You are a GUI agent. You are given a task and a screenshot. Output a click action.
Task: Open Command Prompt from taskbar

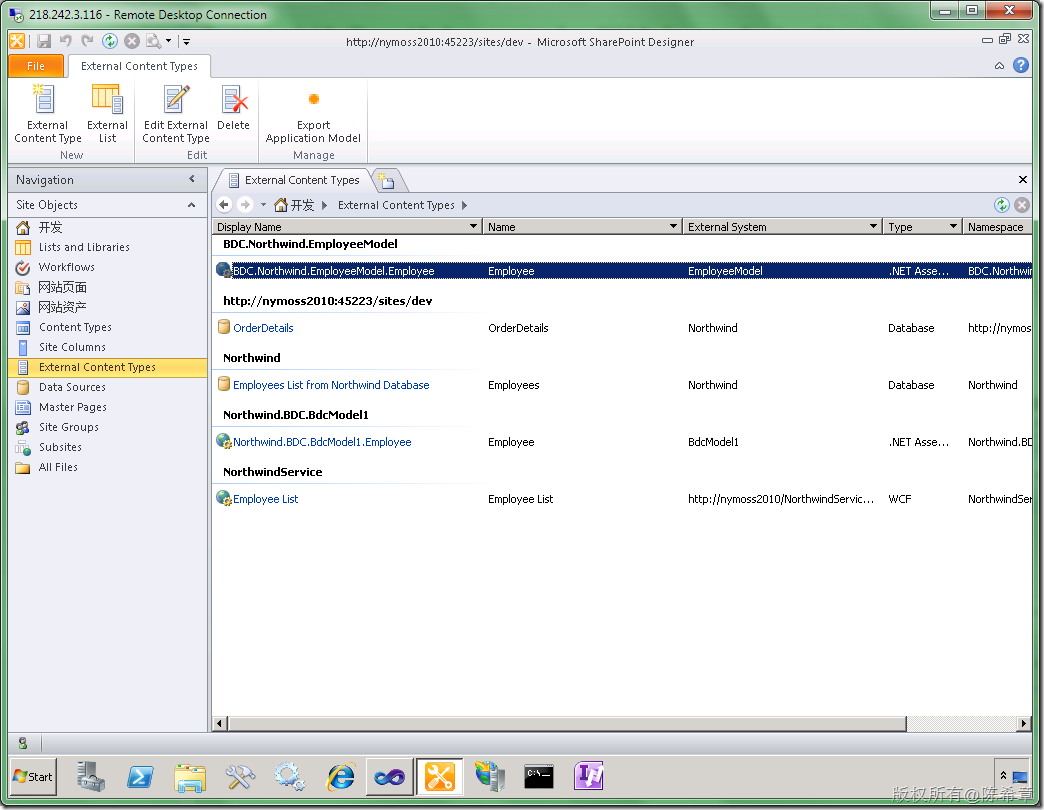[539, 777]
